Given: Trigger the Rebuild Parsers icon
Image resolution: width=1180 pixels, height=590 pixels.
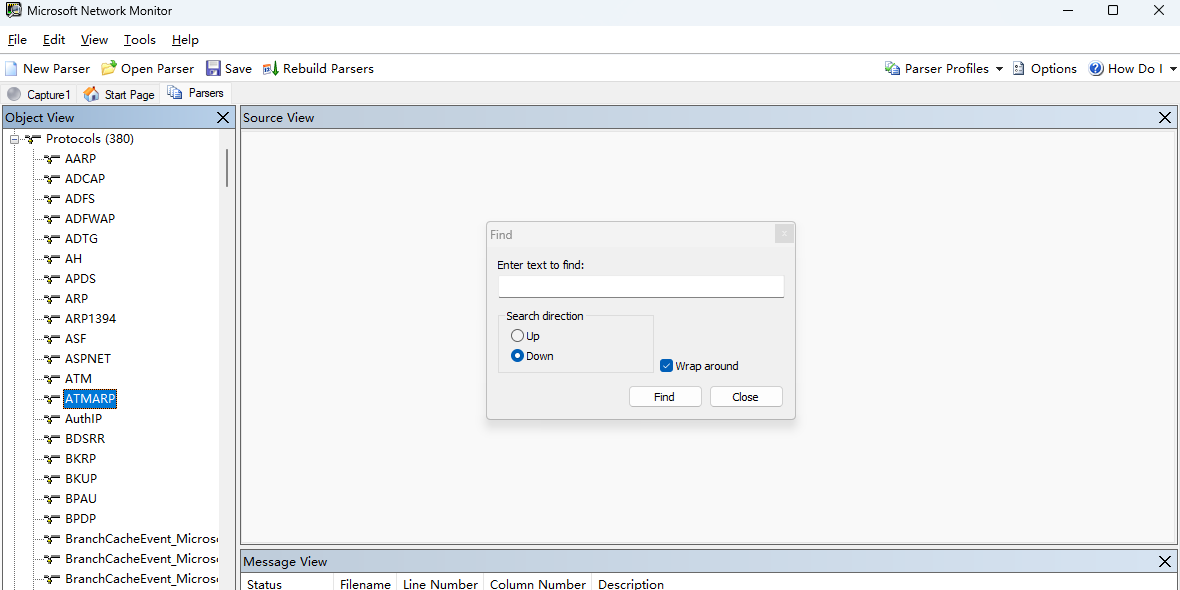Looking at the screenshot, I should tap(269, 68).
